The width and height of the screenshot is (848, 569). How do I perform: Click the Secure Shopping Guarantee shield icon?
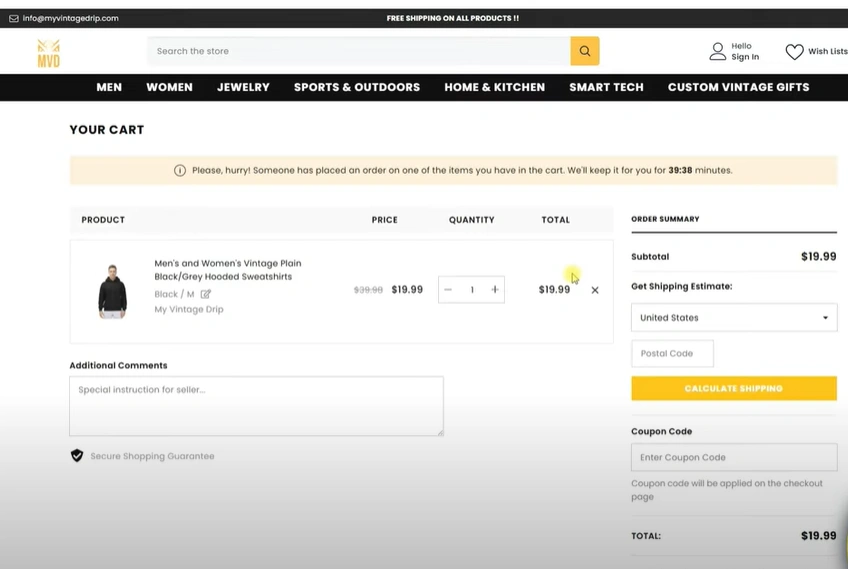pos(77,455)
